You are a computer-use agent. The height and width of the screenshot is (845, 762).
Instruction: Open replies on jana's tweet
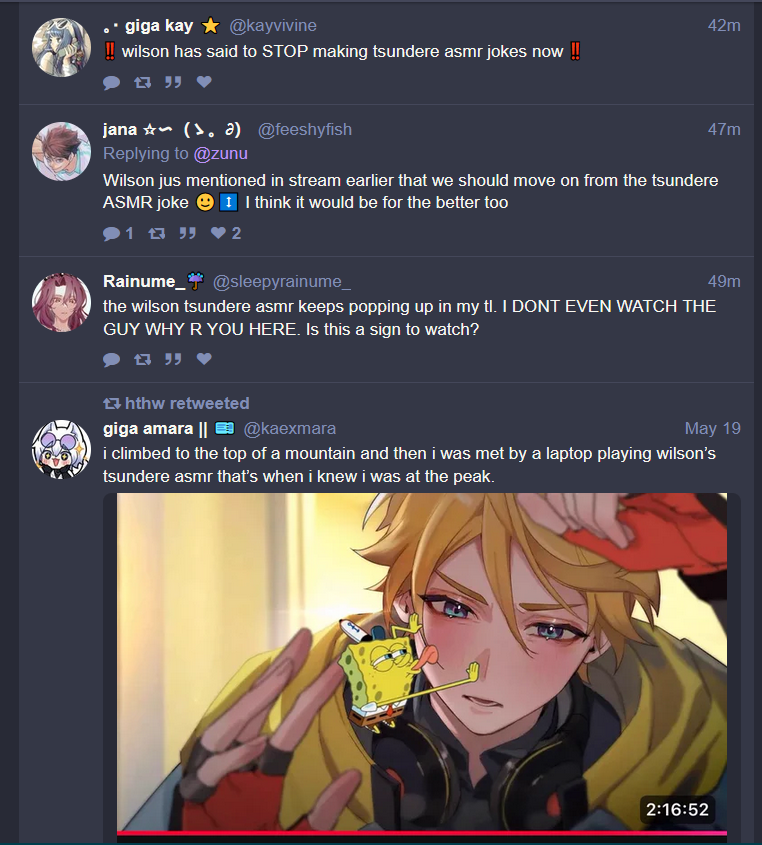(118, 233)
